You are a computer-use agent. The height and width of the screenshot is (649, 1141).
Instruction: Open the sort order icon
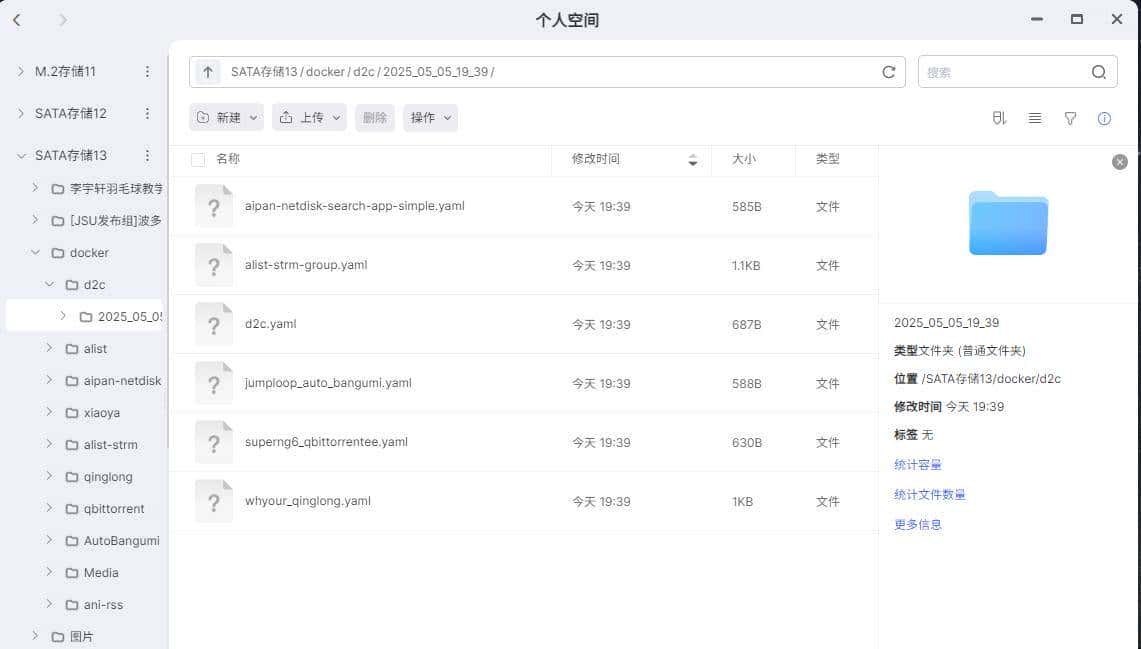[998, 118]
